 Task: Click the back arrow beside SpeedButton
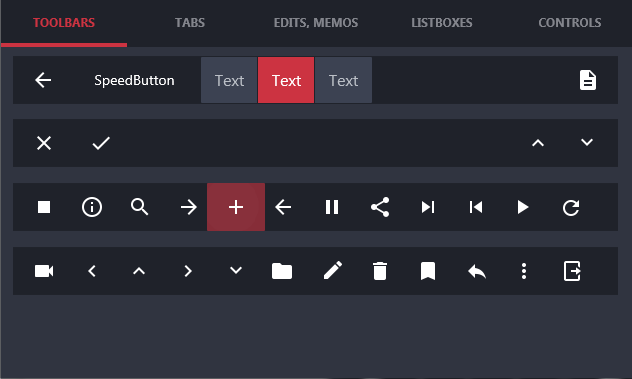(x=43, y=80)
